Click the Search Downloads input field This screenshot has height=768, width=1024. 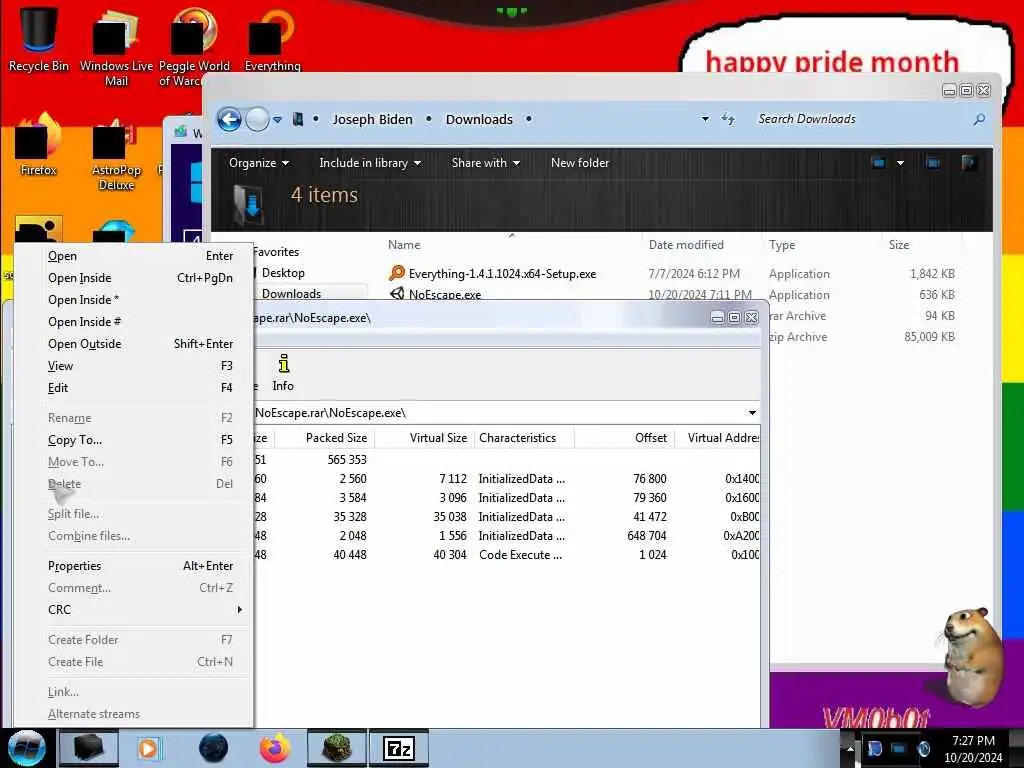pyautogui.click(x=862, y=119)
